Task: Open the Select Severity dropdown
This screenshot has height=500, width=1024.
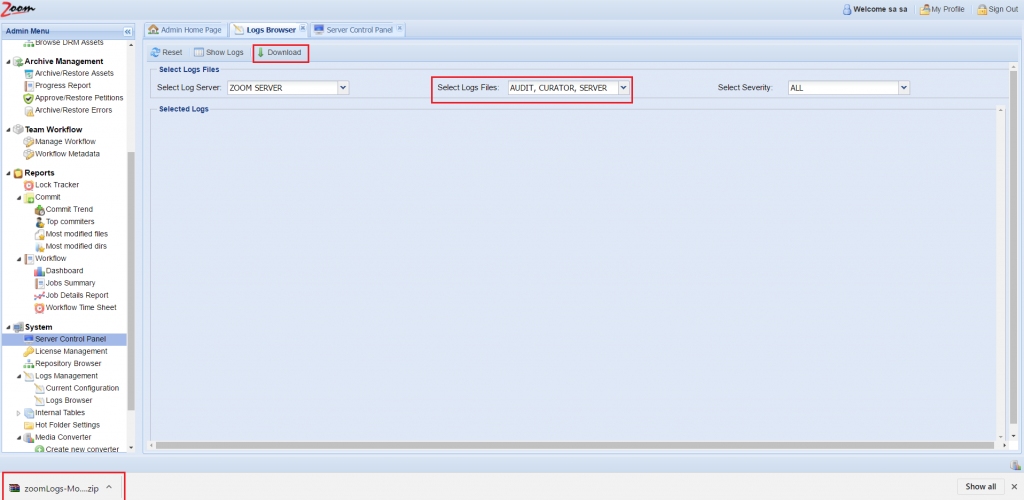Action: pos(903,88)
